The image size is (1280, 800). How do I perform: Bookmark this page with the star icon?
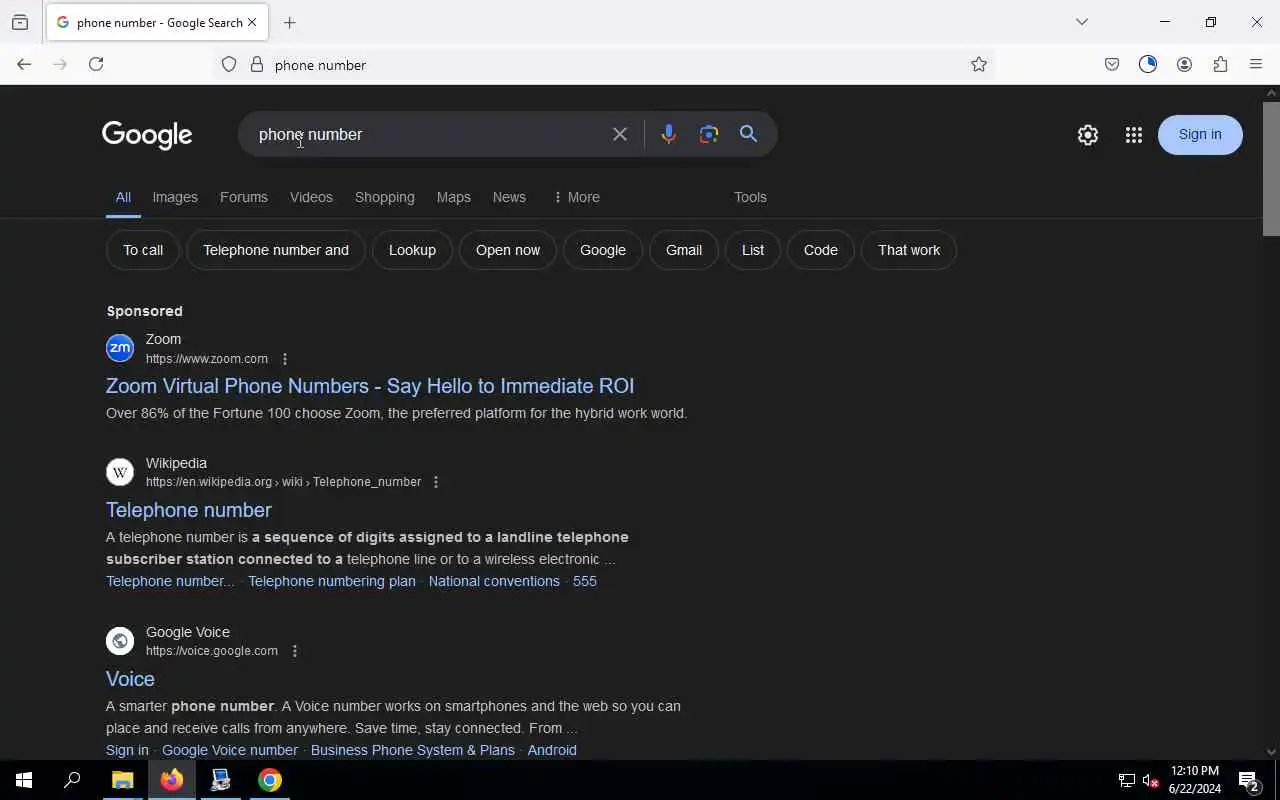[979, 65]
